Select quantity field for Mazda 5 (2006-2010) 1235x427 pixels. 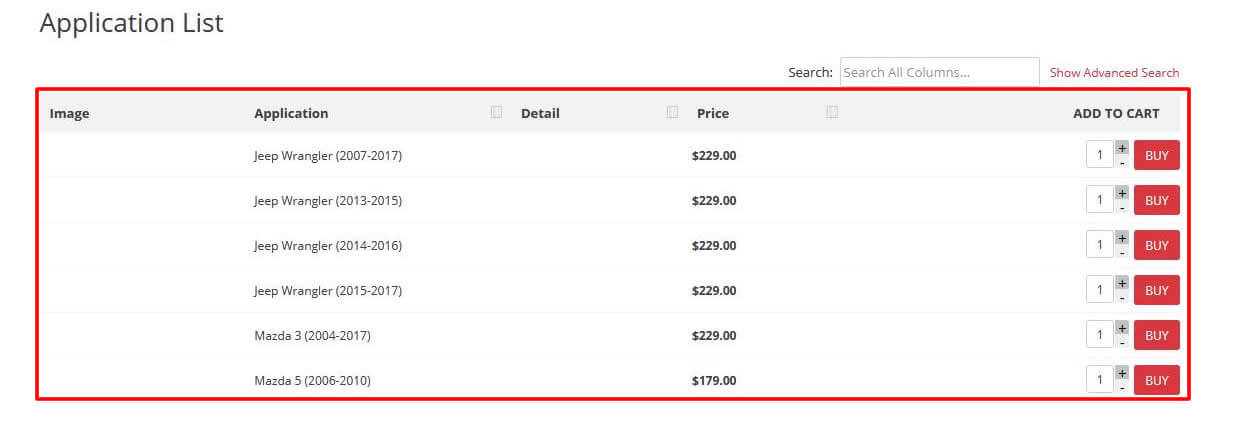tap(1100, 380)
